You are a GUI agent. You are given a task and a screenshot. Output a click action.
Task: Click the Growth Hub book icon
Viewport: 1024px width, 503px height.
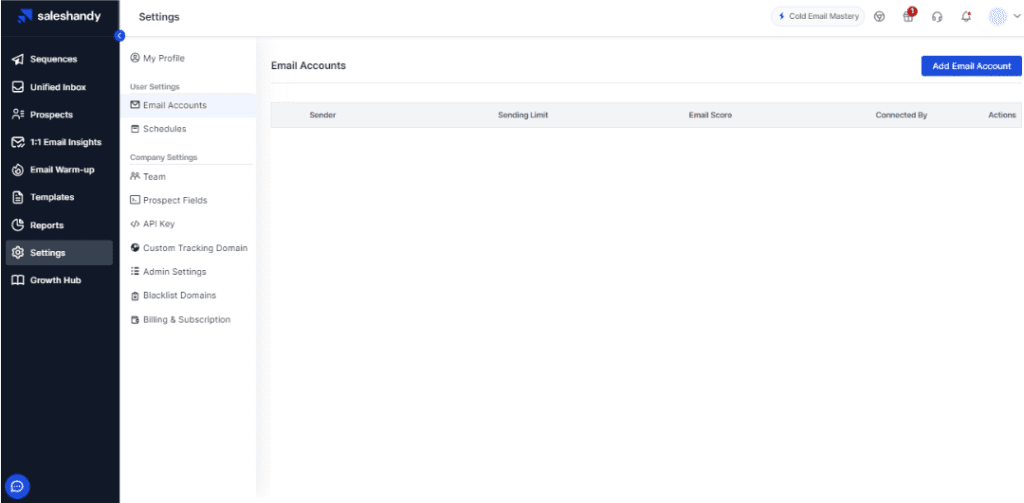pyautogui.click(x=18, y=280)
